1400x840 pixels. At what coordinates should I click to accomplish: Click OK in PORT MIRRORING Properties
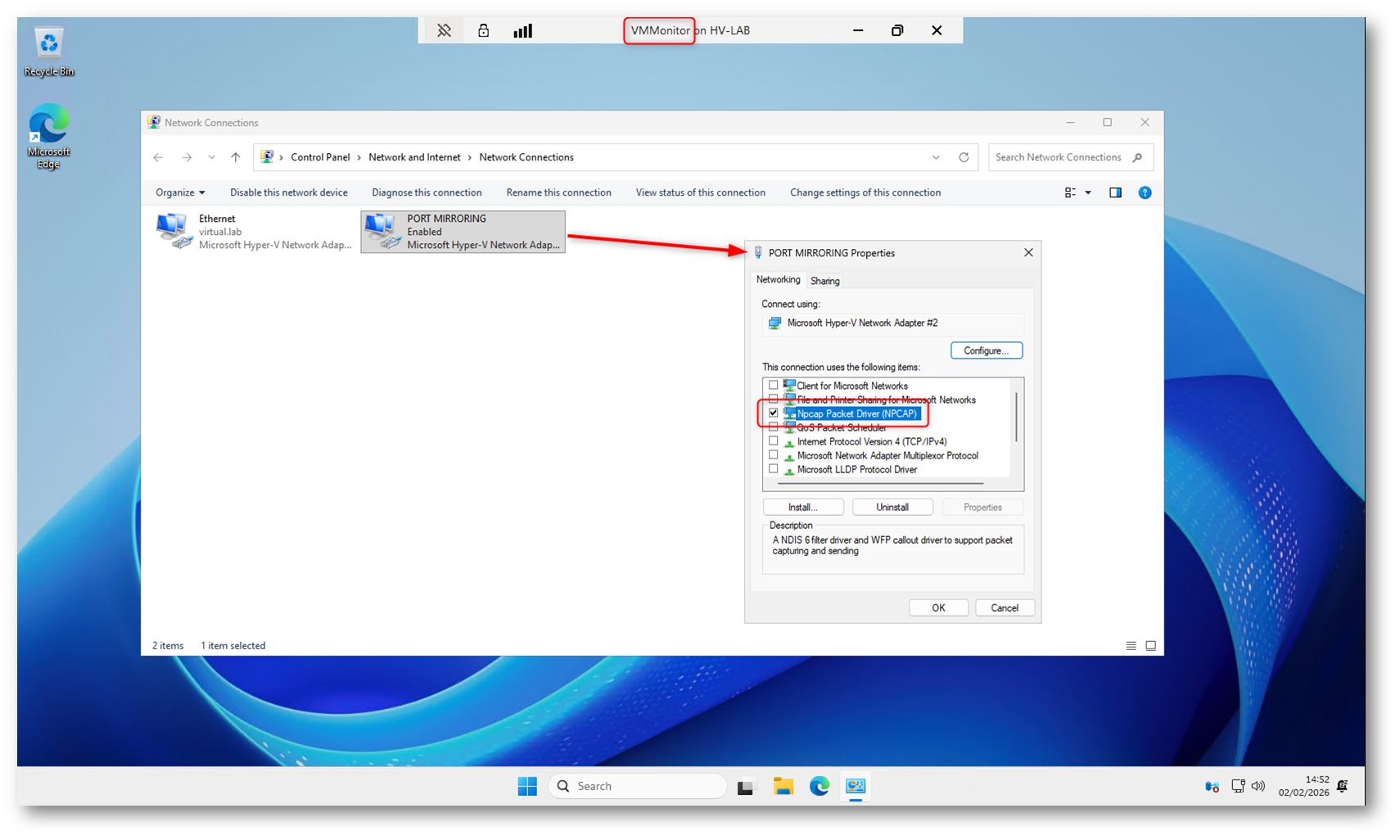point(938,607)
